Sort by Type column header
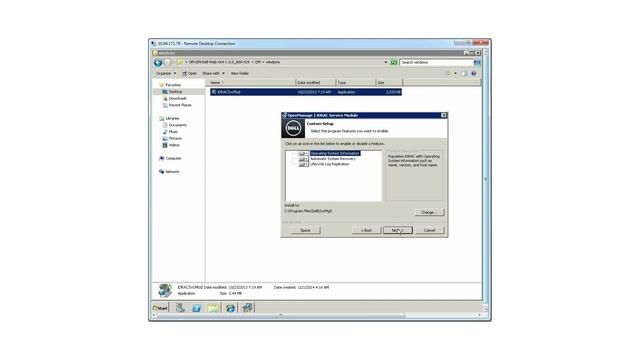 tap(356, 82)
